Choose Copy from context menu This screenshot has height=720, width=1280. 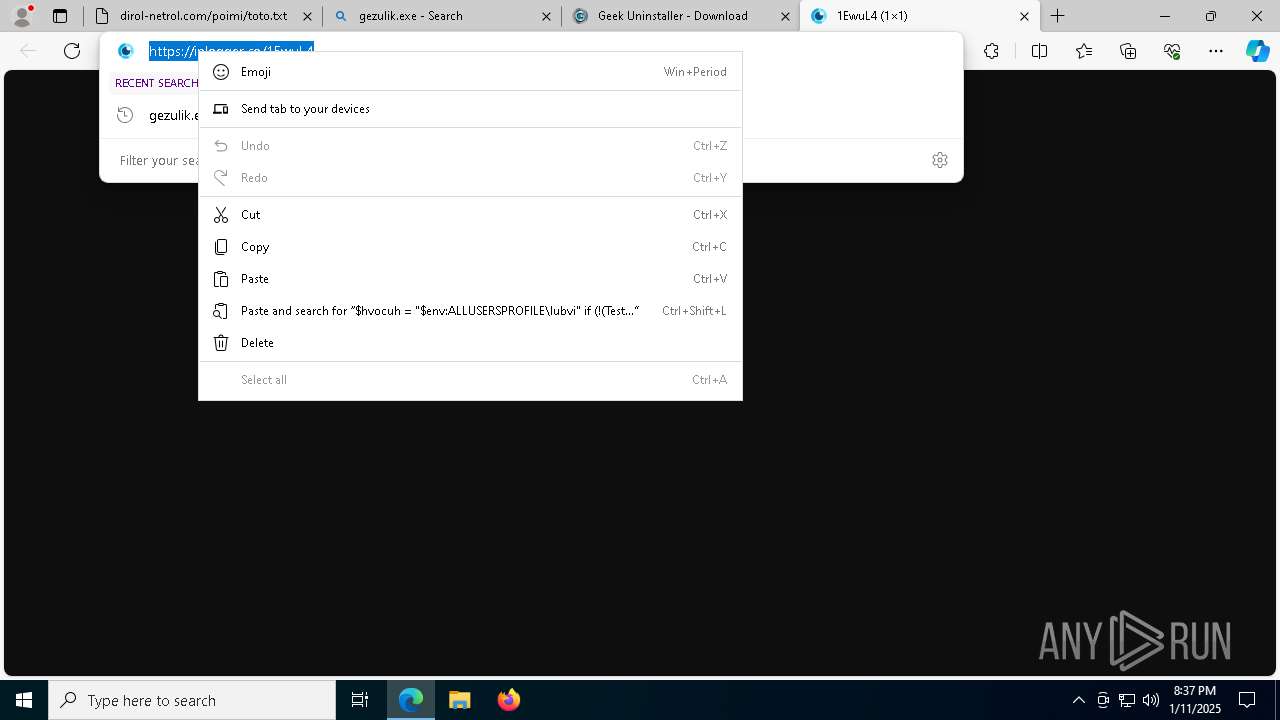[x=470, y=247]
